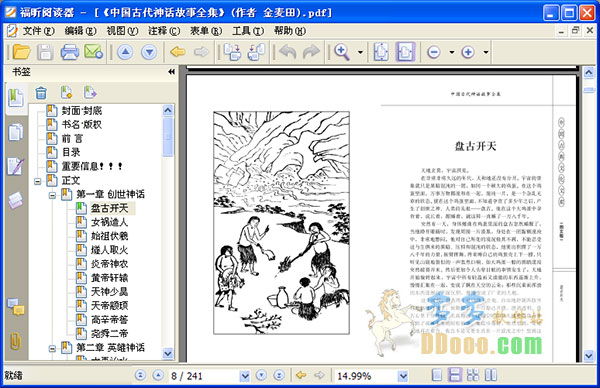Go to next page with down arrow

click(x=149, y=52)
